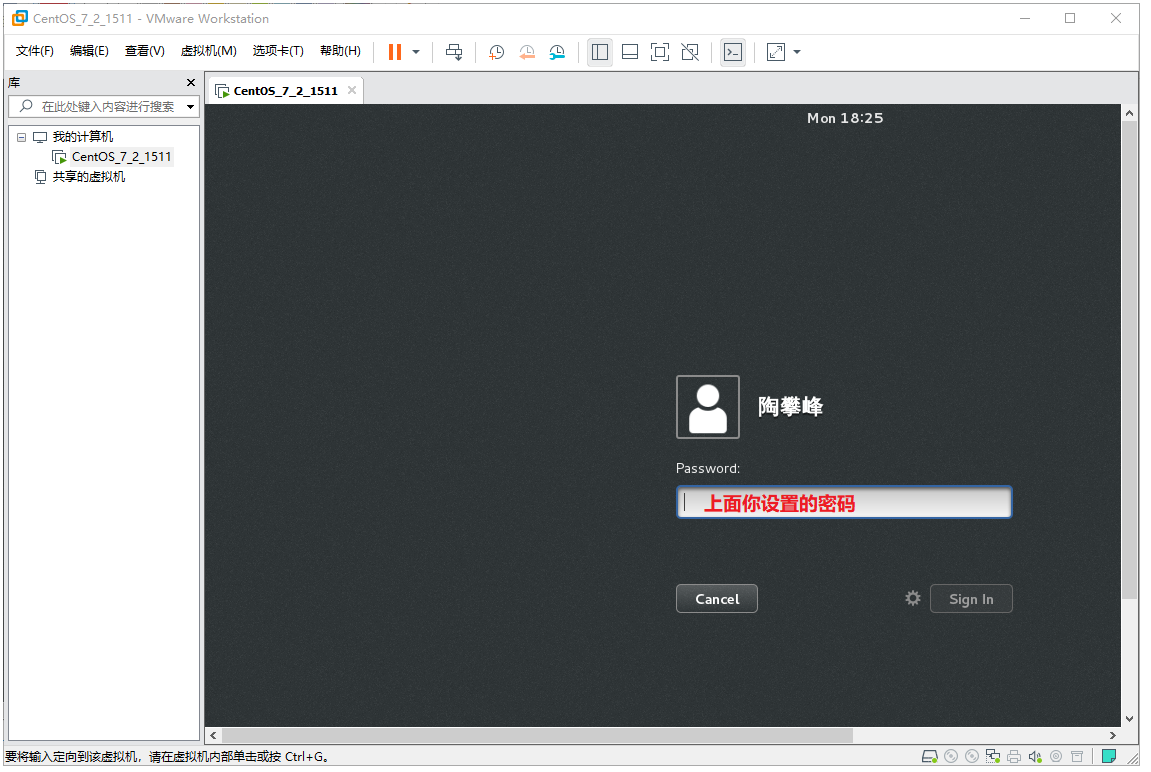
Task: Open the session settings gear icon
Action: tap(912, 598)
